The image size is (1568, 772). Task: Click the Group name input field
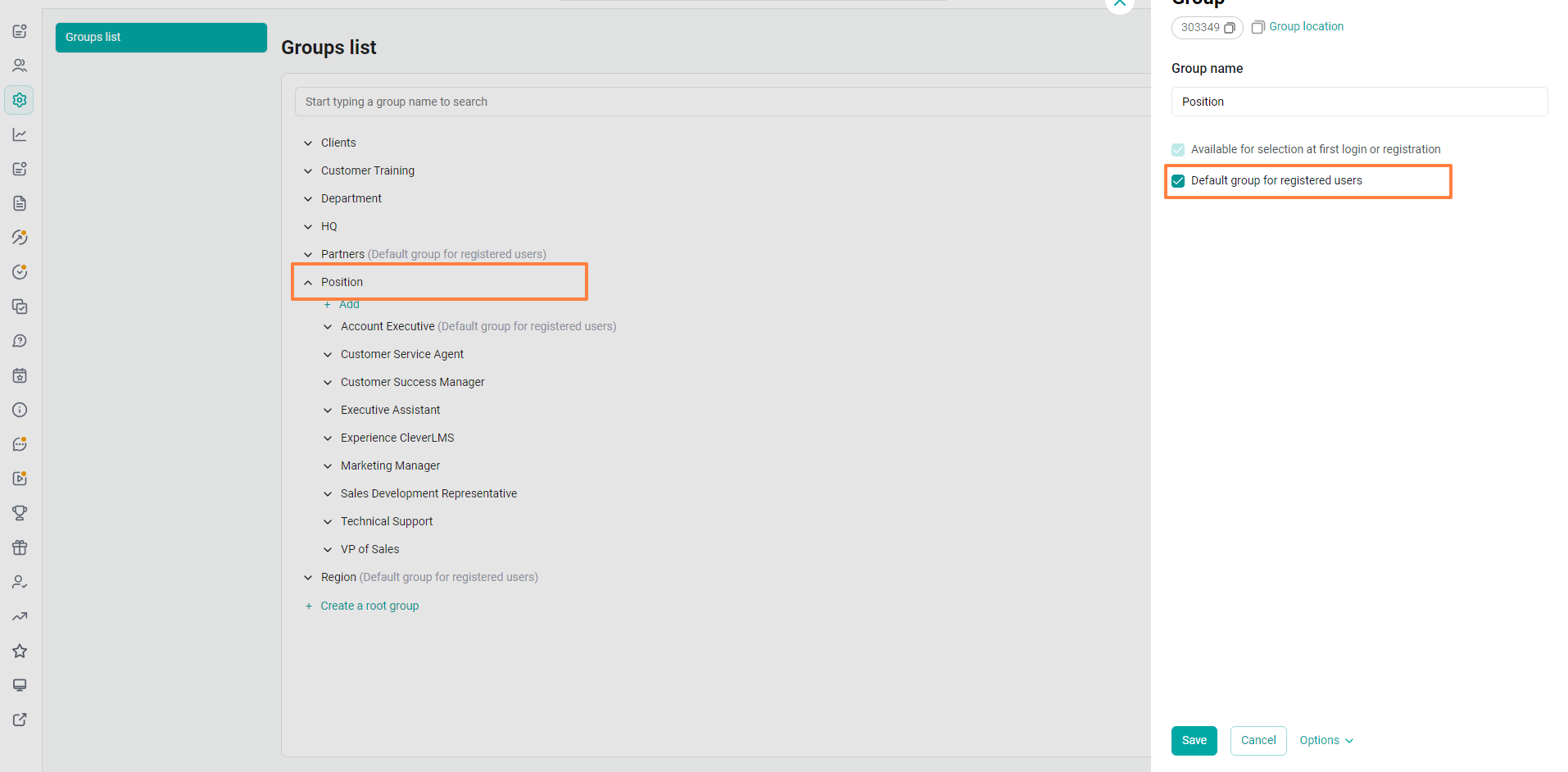pyautogui.click(x=1359, y=102)
